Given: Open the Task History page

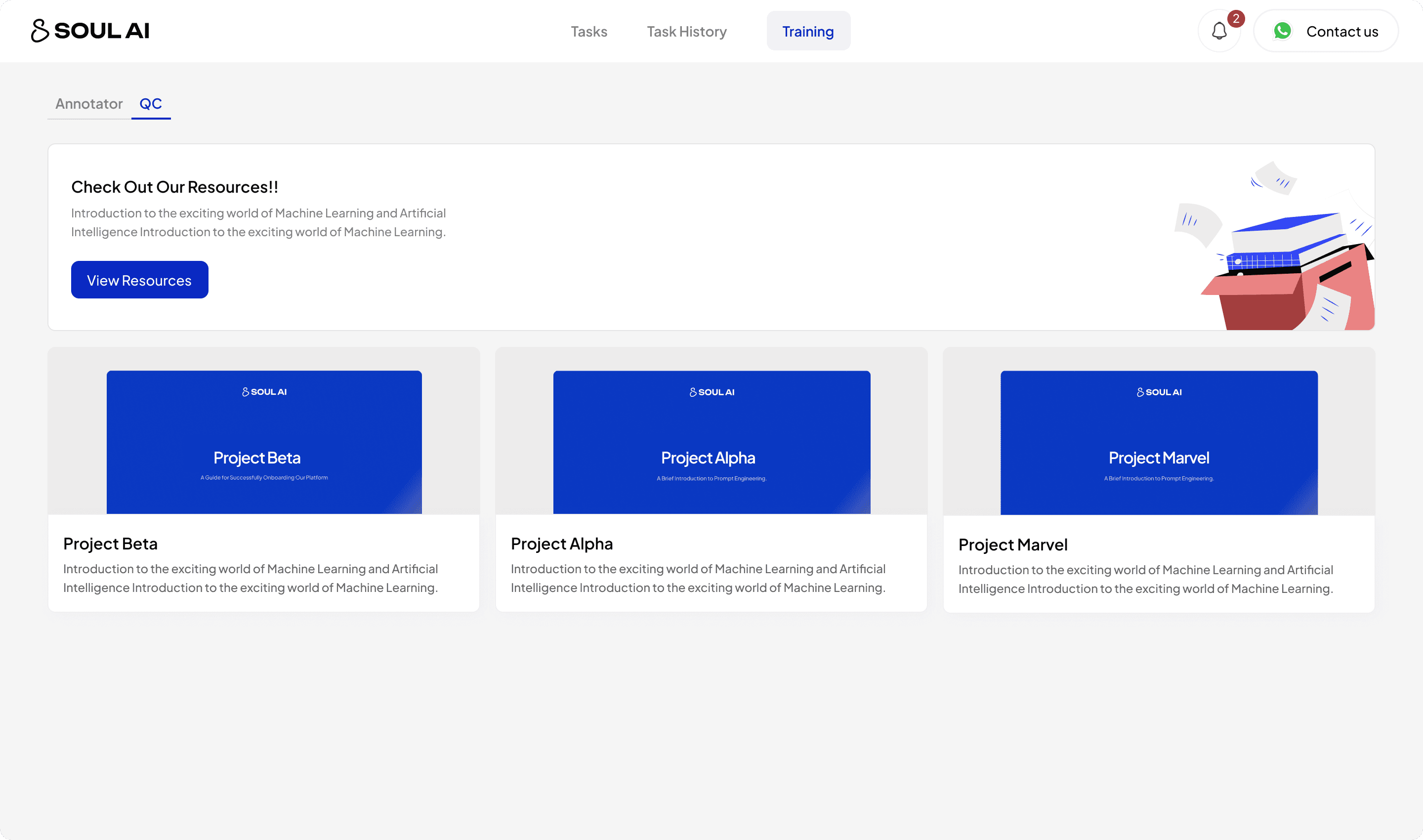Looking at the screenshot, I should click(687, 32).
